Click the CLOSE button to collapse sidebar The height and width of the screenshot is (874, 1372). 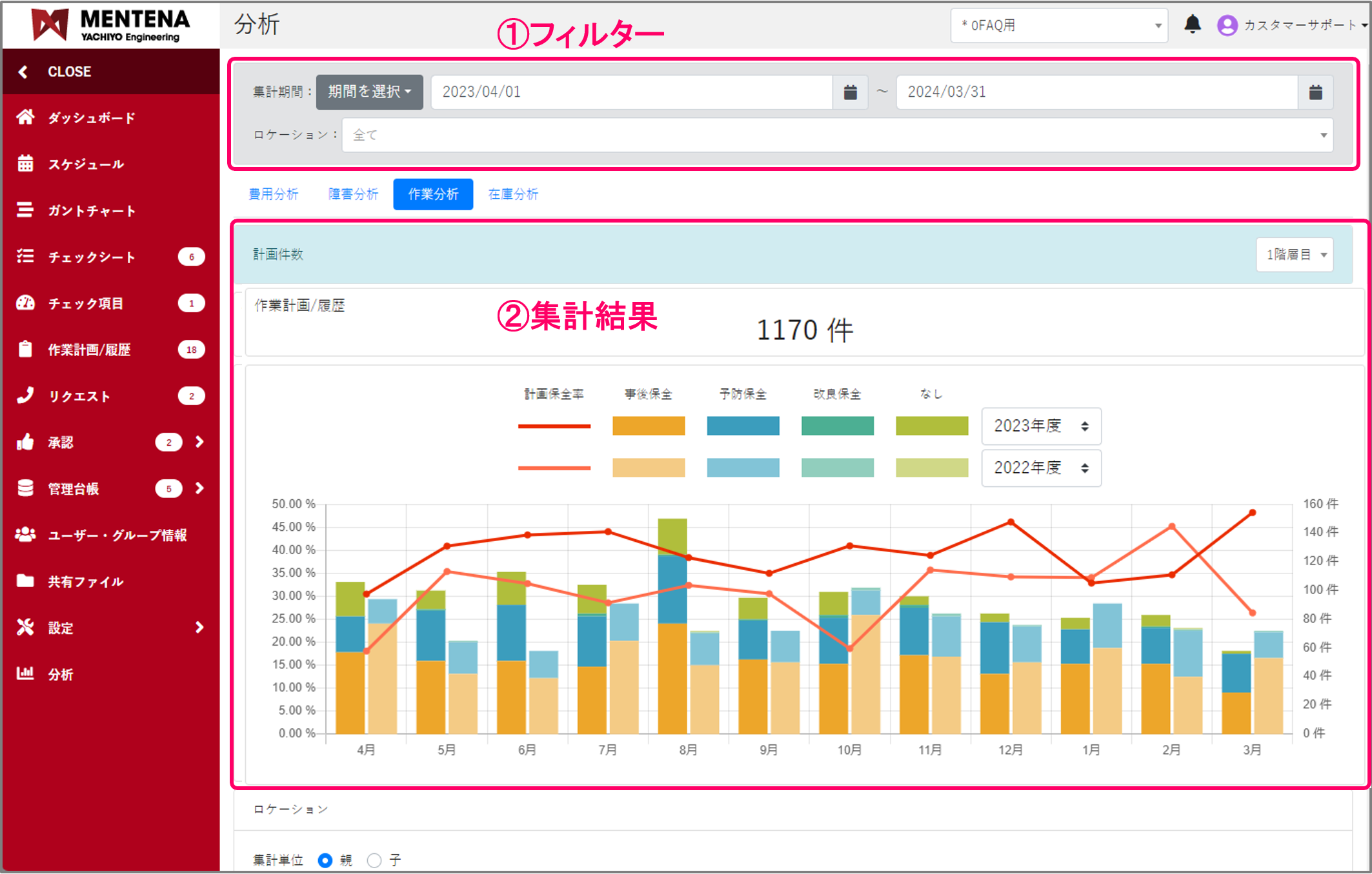click(x=68, y=72)
